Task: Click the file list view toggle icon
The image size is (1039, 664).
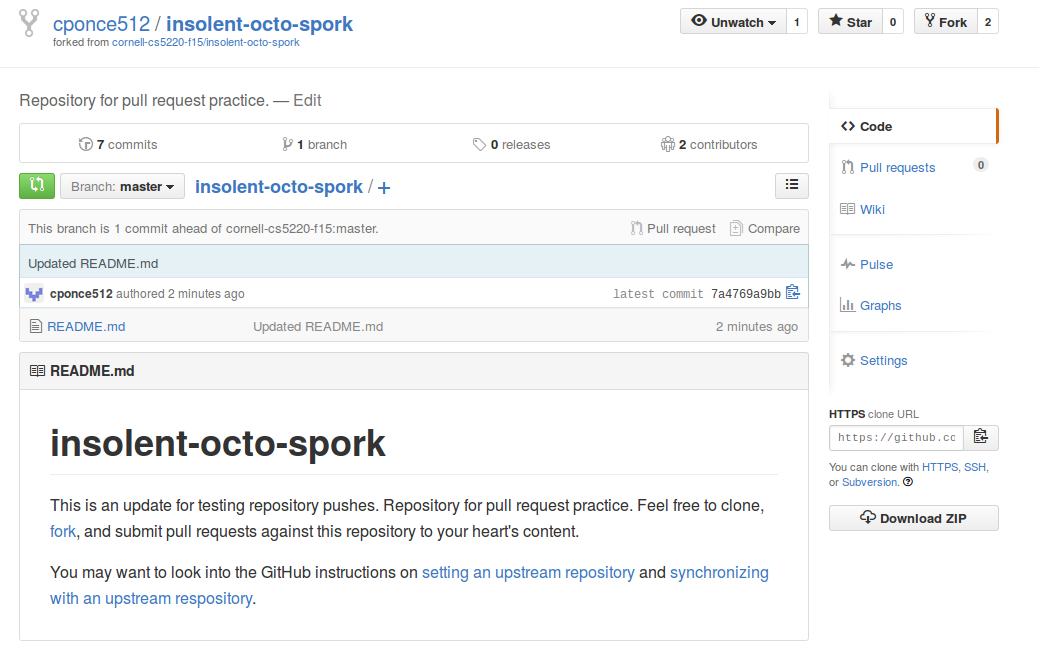Action: [792, 186]
